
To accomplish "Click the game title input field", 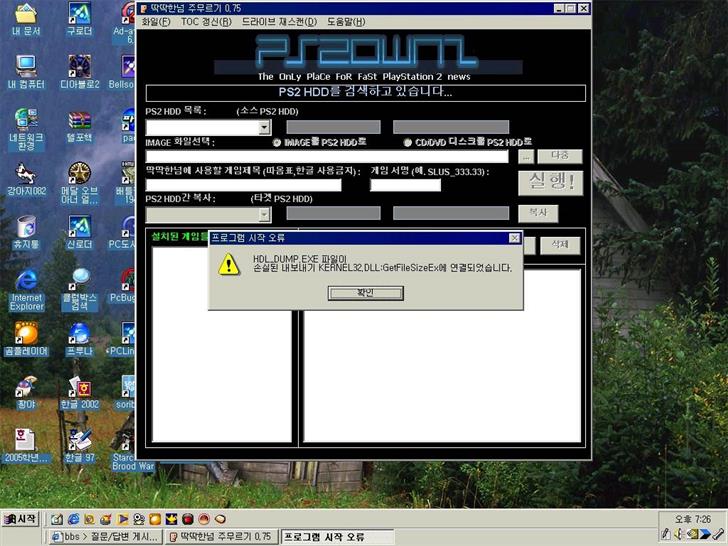I will pos(243,185).
